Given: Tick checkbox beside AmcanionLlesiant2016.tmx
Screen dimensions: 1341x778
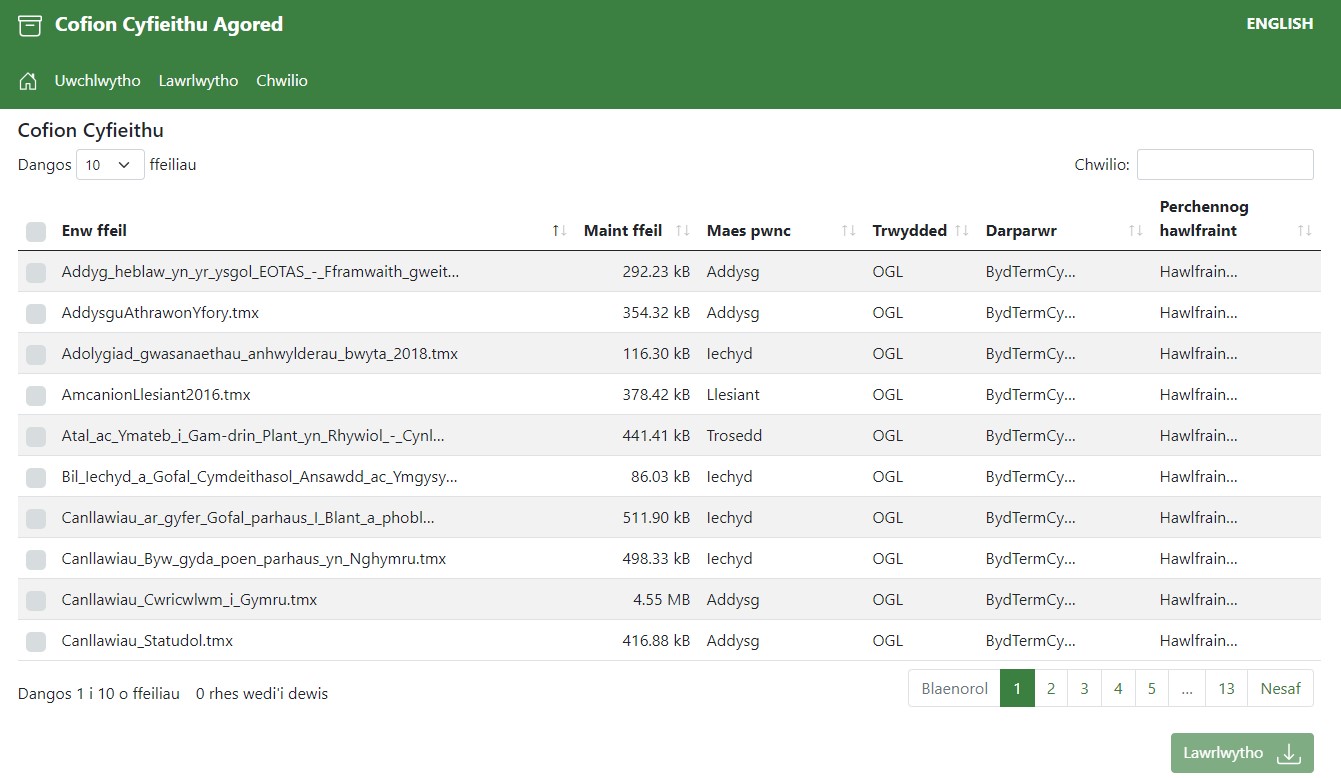Looking at the screenshot, I should pyautogui.click(x=36, y=396).
